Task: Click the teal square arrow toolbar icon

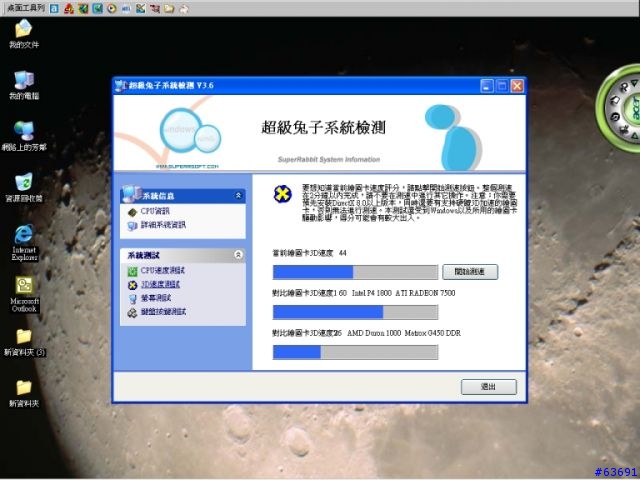Action: click(98, 8)
